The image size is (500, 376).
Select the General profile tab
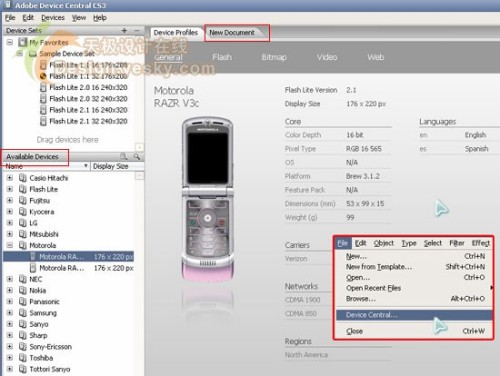pyautogui.click(x=168, y=57)
